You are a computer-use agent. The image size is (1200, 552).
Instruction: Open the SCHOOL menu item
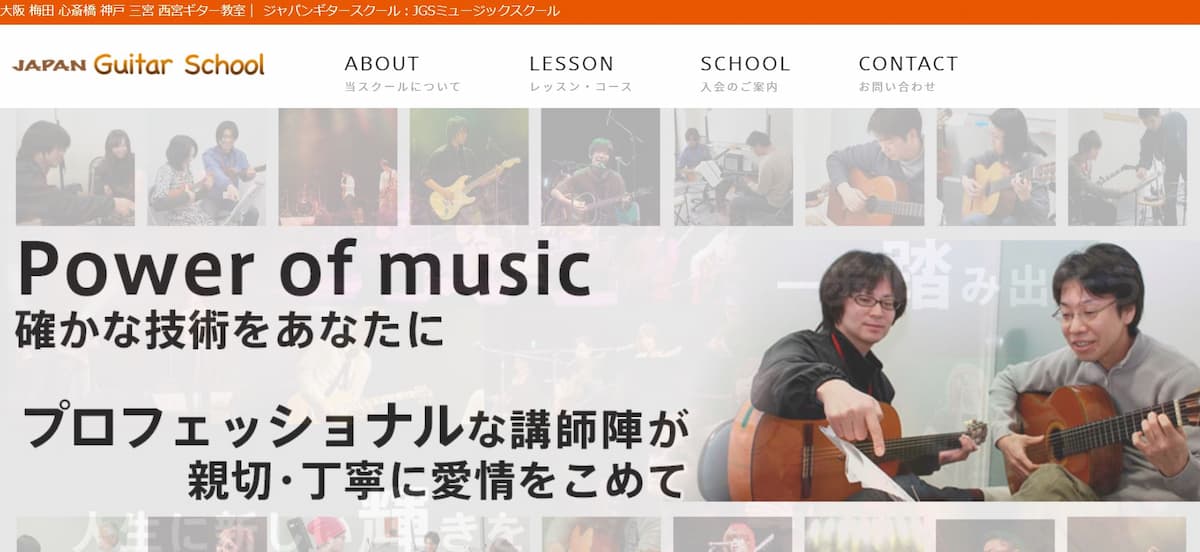[745, 64]
